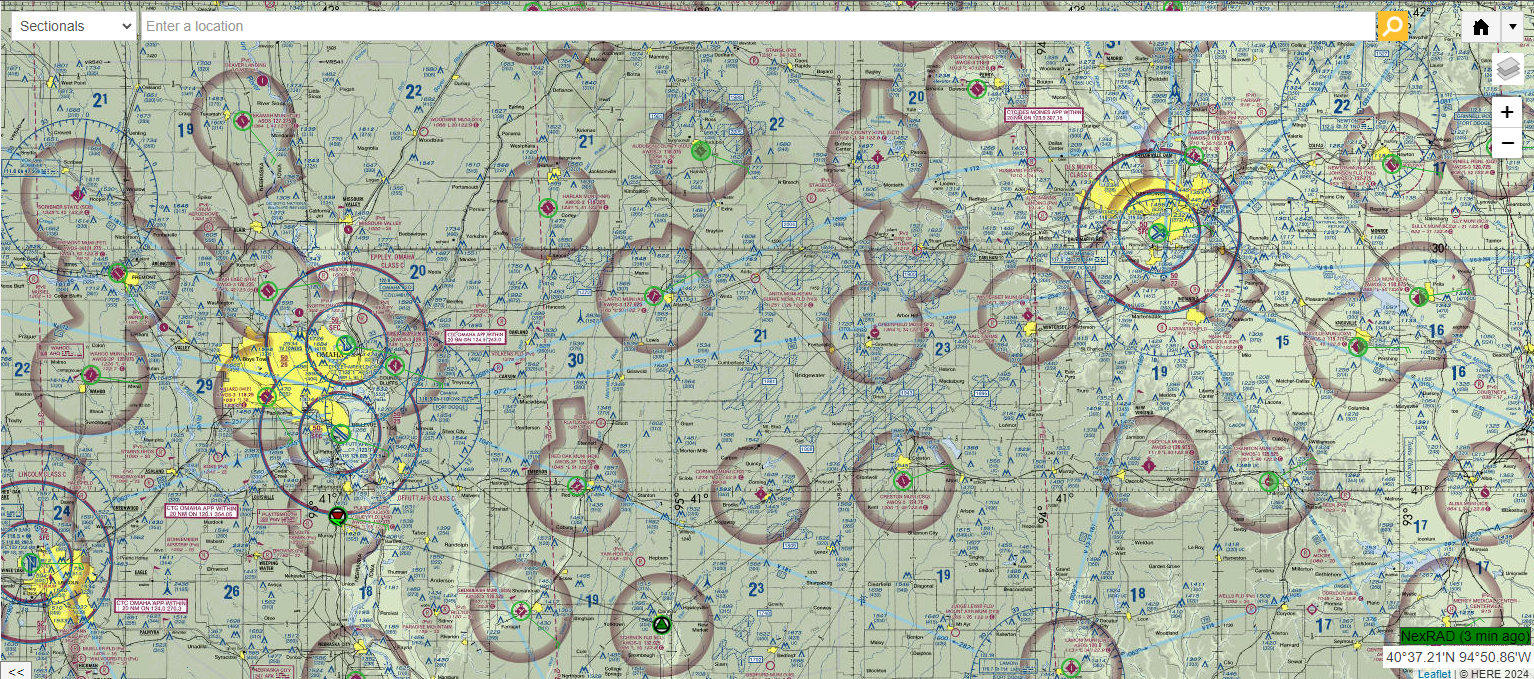Select the black triangle map marker near Clarinda
Screen dimensions: 1534x679
pyautogui.click(x=661, y=625)
